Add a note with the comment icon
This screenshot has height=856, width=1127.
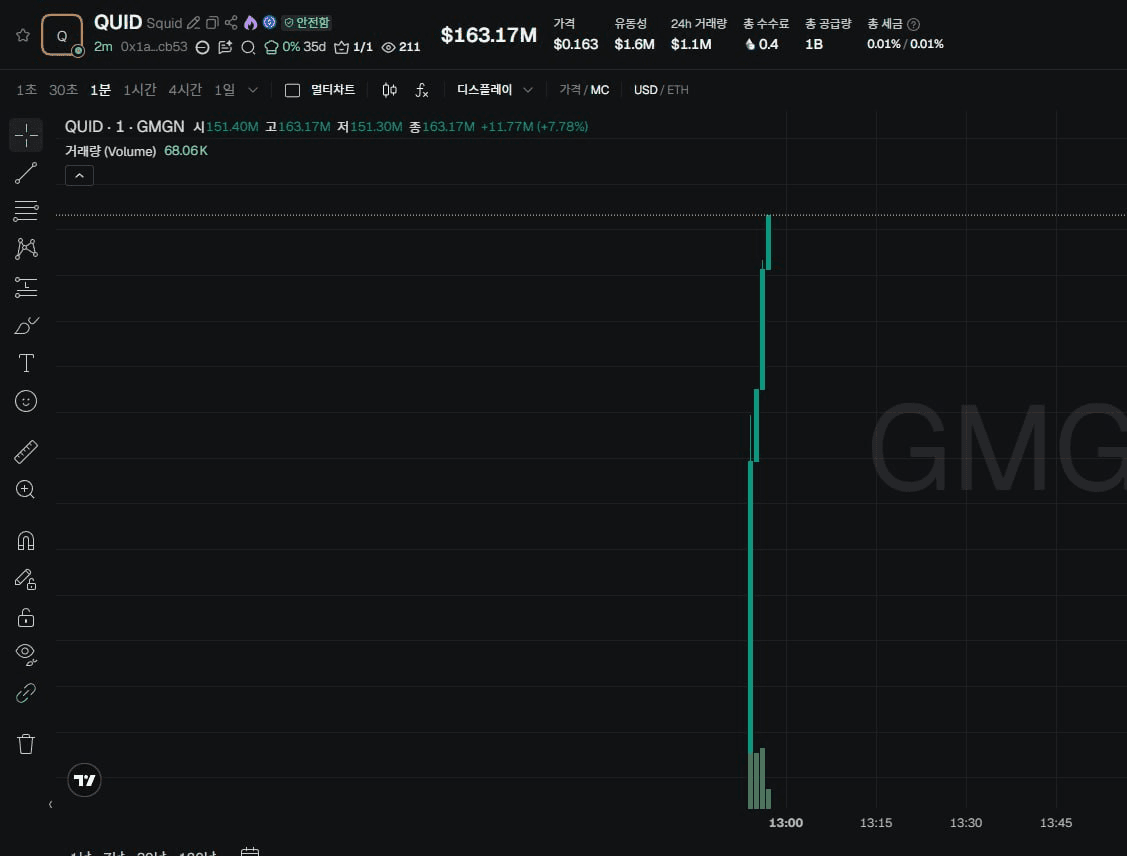point(225,47)
